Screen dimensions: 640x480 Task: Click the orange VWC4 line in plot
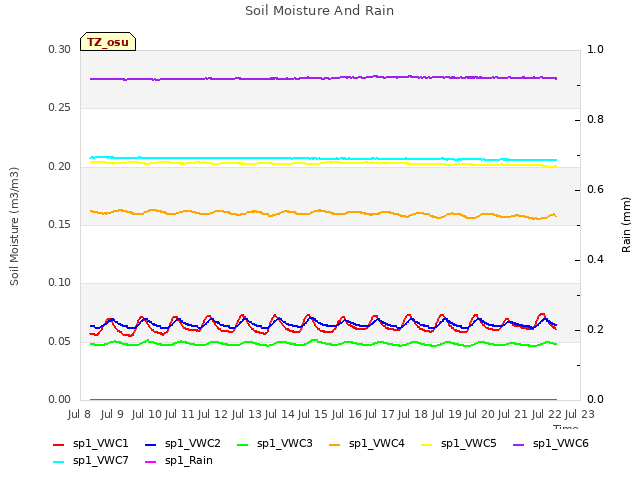(323, 213)
